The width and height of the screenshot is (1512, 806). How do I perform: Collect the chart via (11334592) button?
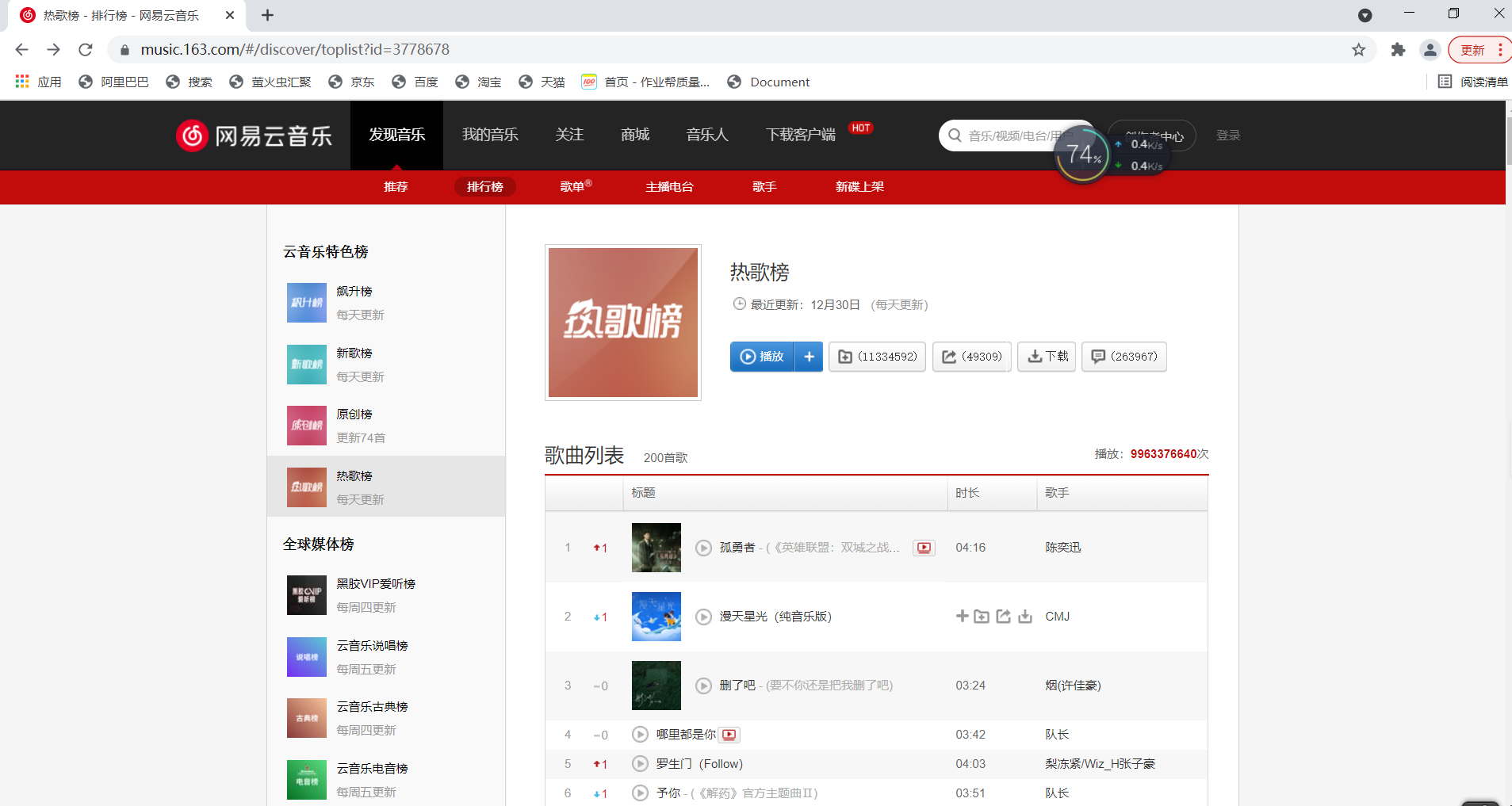pos(877,357)
